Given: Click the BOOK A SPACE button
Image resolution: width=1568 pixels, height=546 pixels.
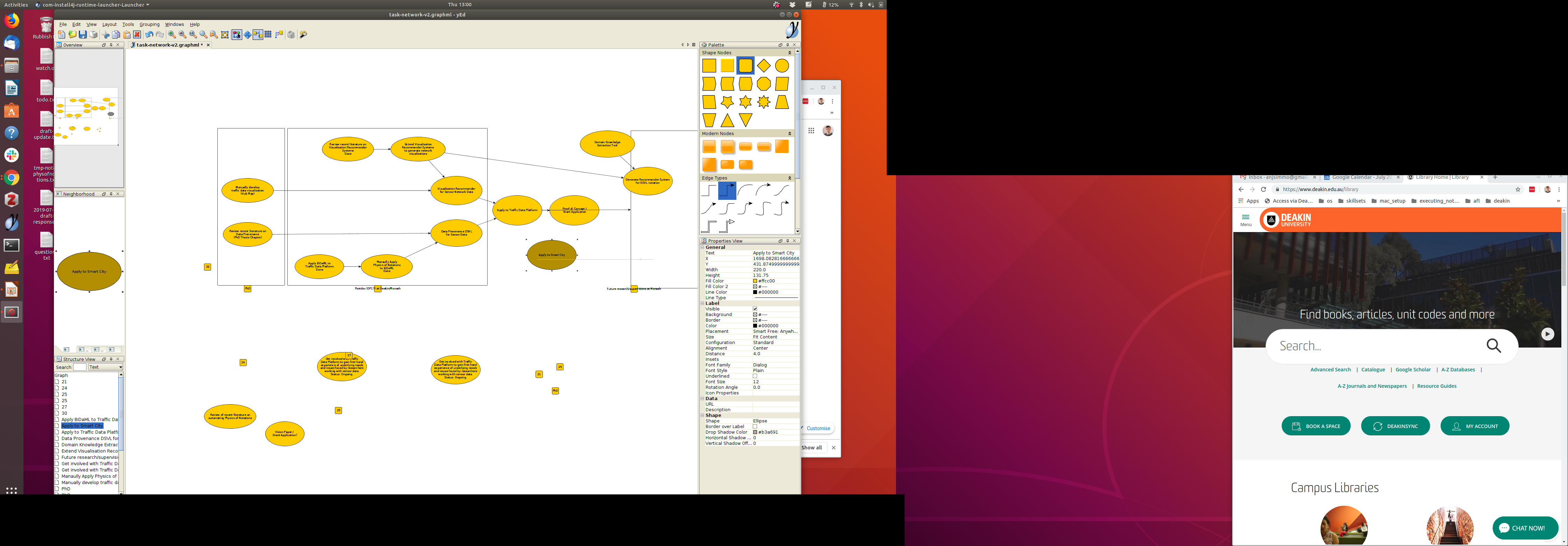Looking at the screenshot, I should pos(1315,426).
